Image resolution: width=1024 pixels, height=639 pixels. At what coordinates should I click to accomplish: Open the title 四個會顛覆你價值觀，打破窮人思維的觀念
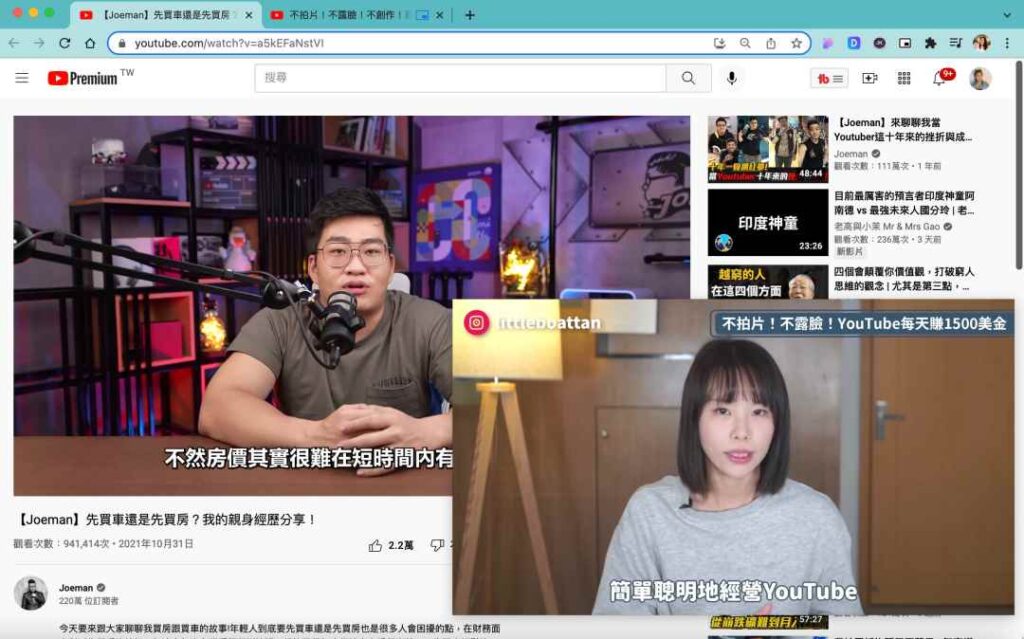point(904,278)
